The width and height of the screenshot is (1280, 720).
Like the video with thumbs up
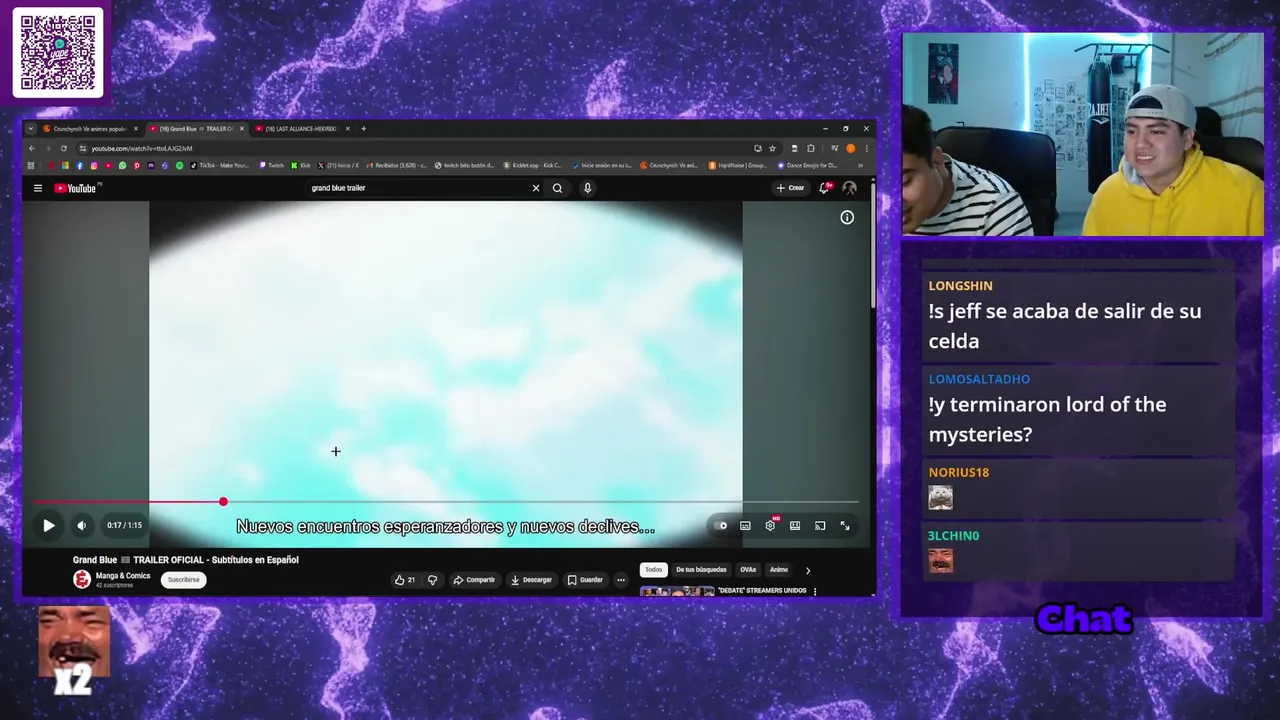point(404,580)
